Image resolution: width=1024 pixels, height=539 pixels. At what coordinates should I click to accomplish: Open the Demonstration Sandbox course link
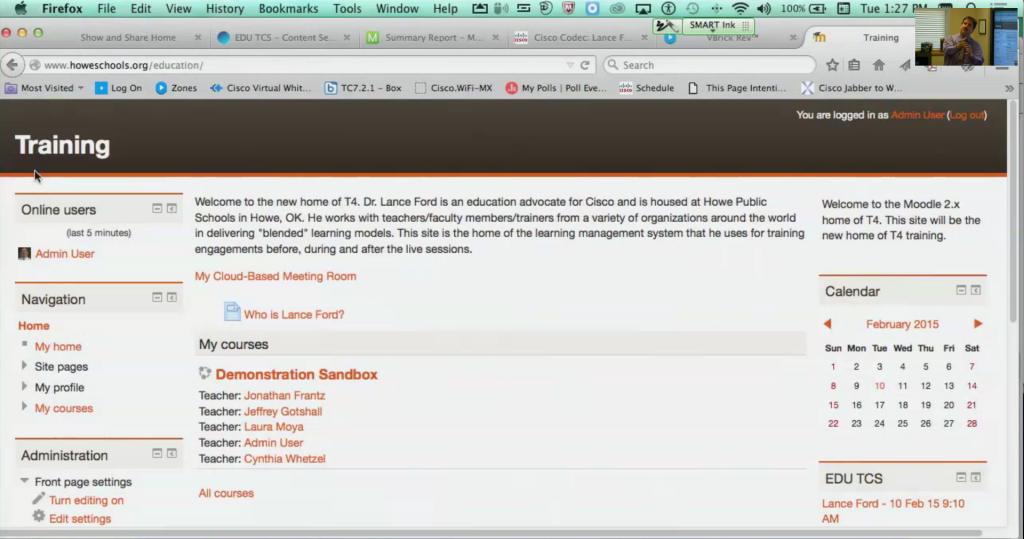tap(296, 375)
